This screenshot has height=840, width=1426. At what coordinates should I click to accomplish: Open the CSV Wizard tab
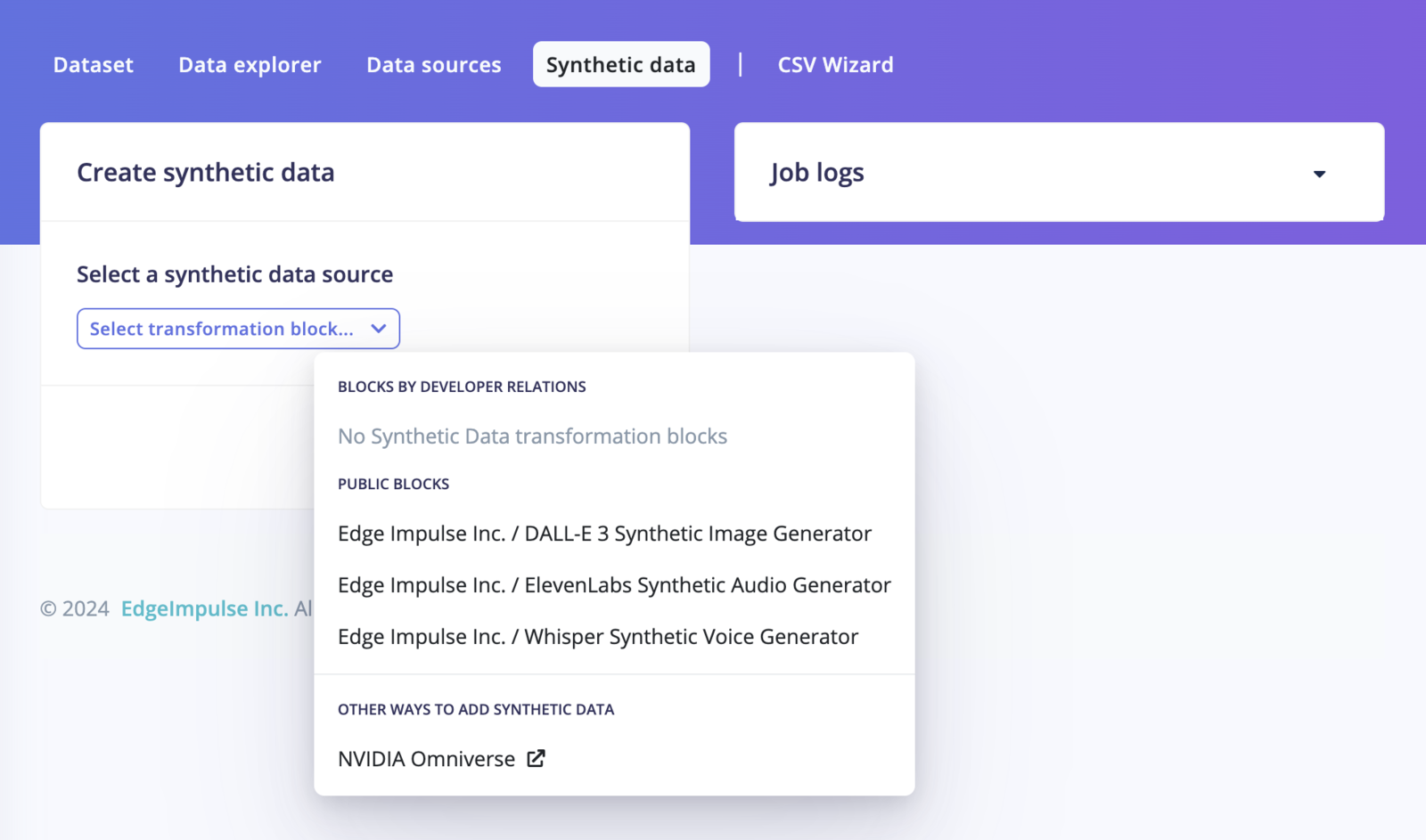pyautogui.click(x=835, y=65)
